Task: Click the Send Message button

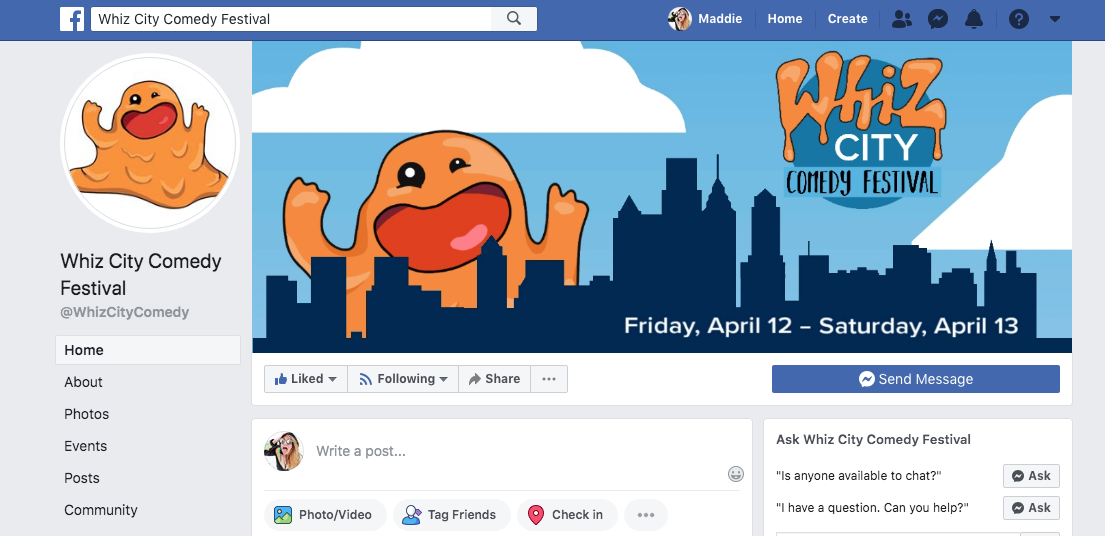Action: pyautogui.click(x=915, y=379)
